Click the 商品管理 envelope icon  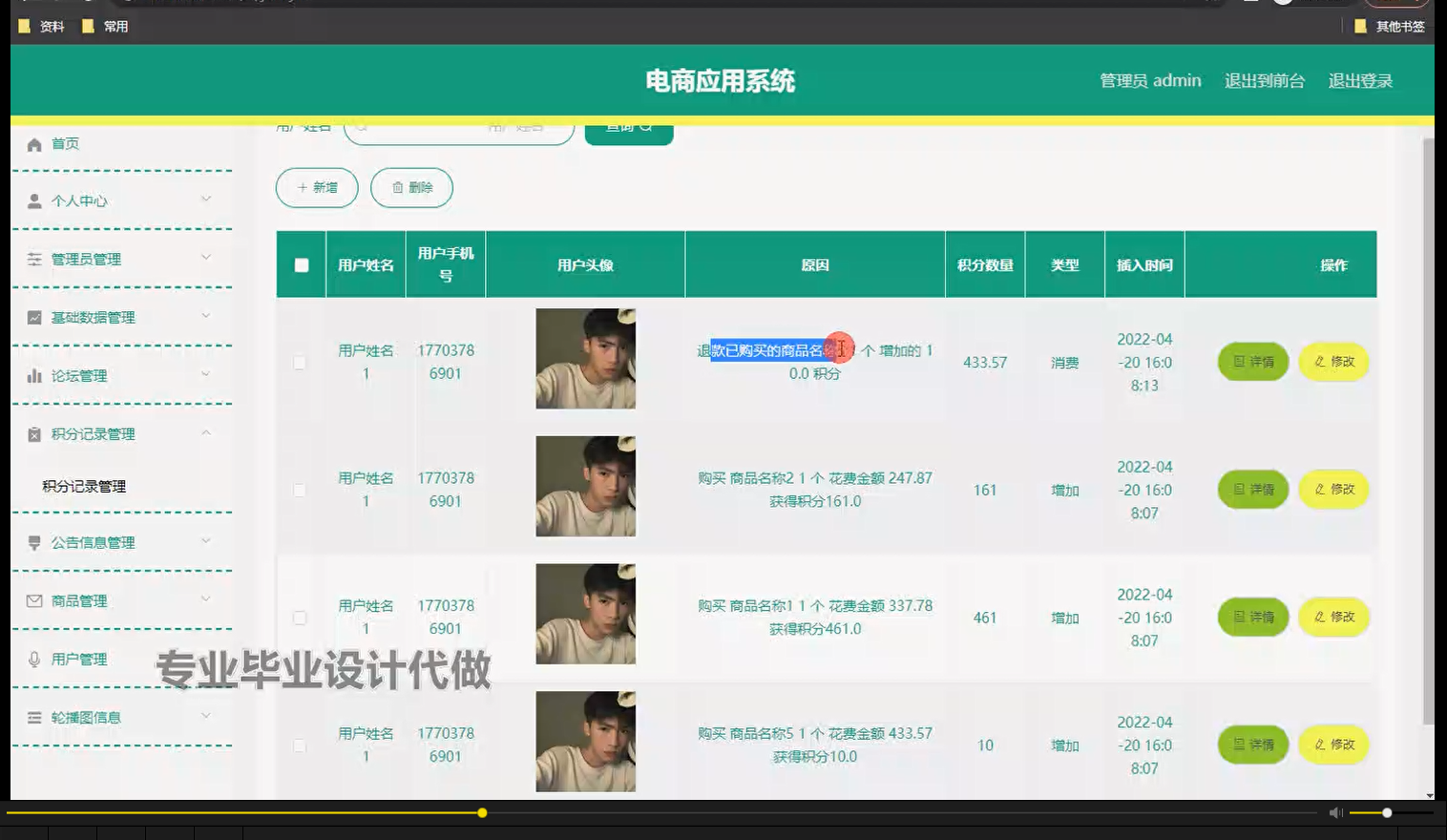click(x=33, y=600)
